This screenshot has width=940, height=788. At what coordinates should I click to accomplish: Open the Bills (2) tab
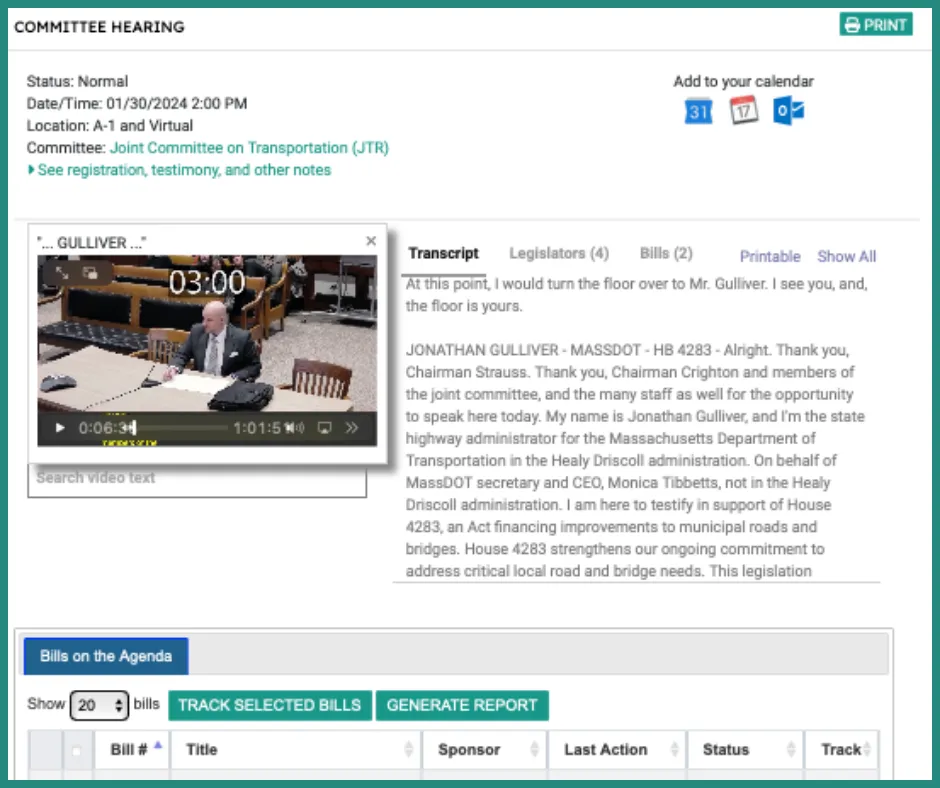point(666,254)
